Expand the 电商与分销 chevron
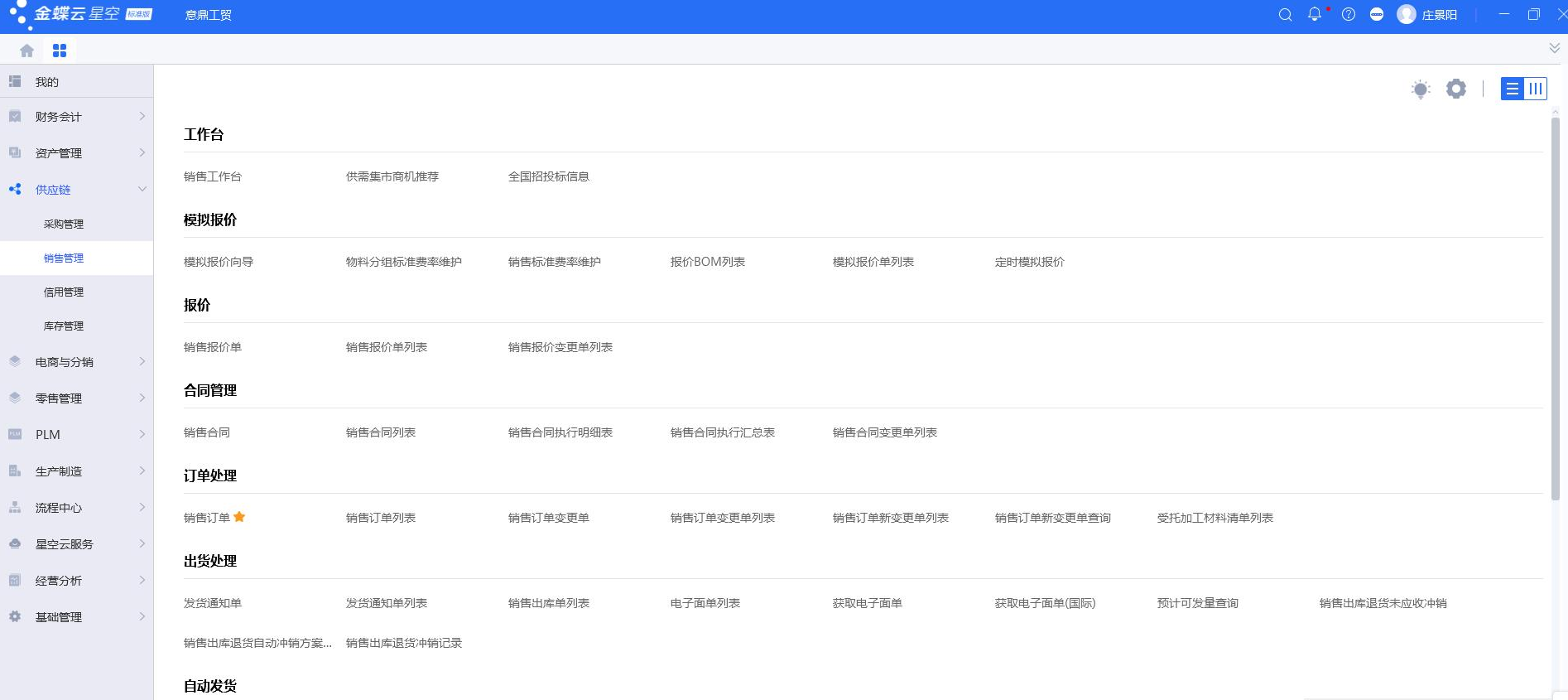The height and width of the screenshot is (700, 1568). click(142, 361)
